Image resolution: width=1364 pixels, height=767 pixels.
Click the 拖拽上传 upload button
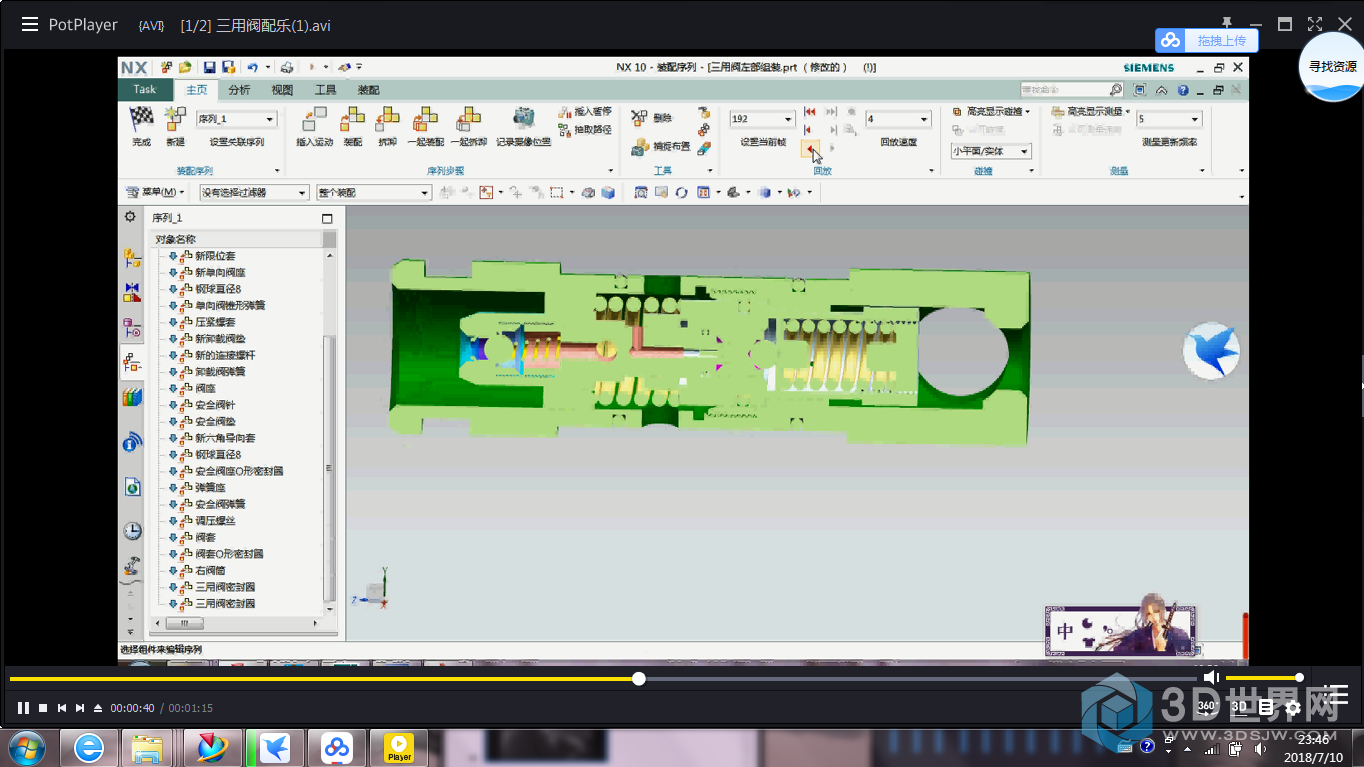point(1207,40)
